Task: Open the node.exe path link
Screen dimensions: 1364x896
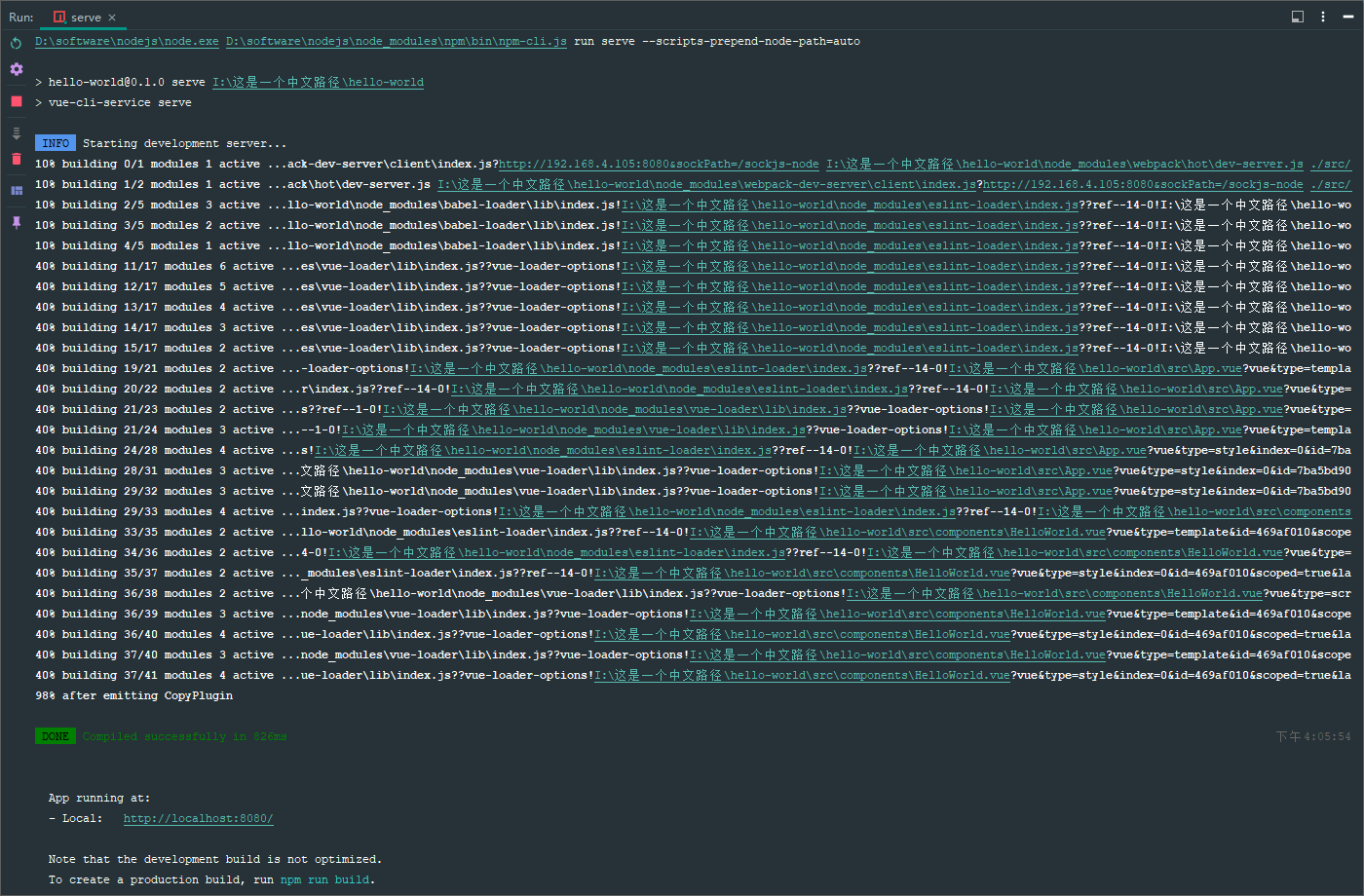Action: click(127, 42)
